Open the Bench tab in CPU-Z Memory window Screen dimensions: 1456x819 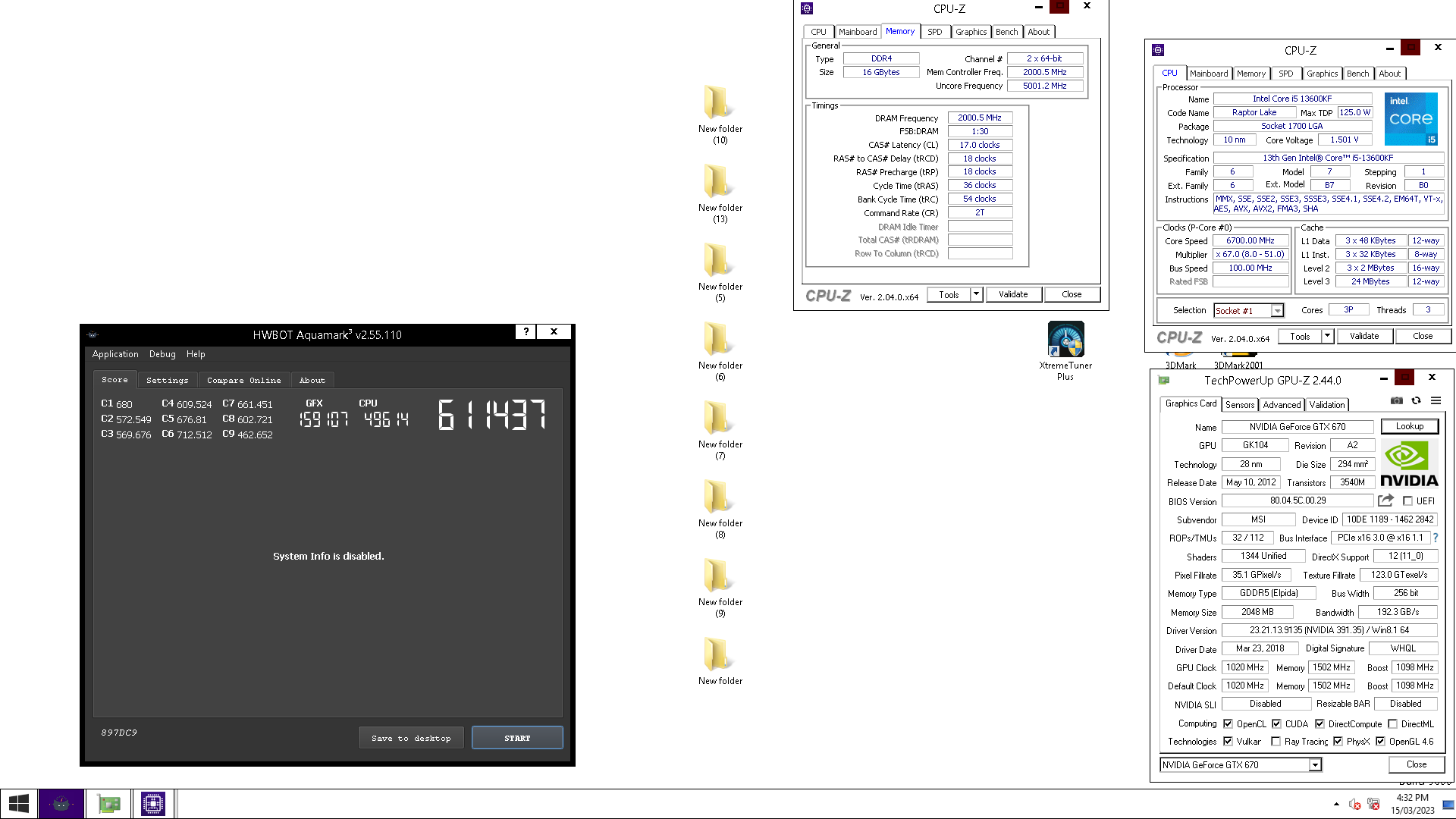[x=1006, y=32]
